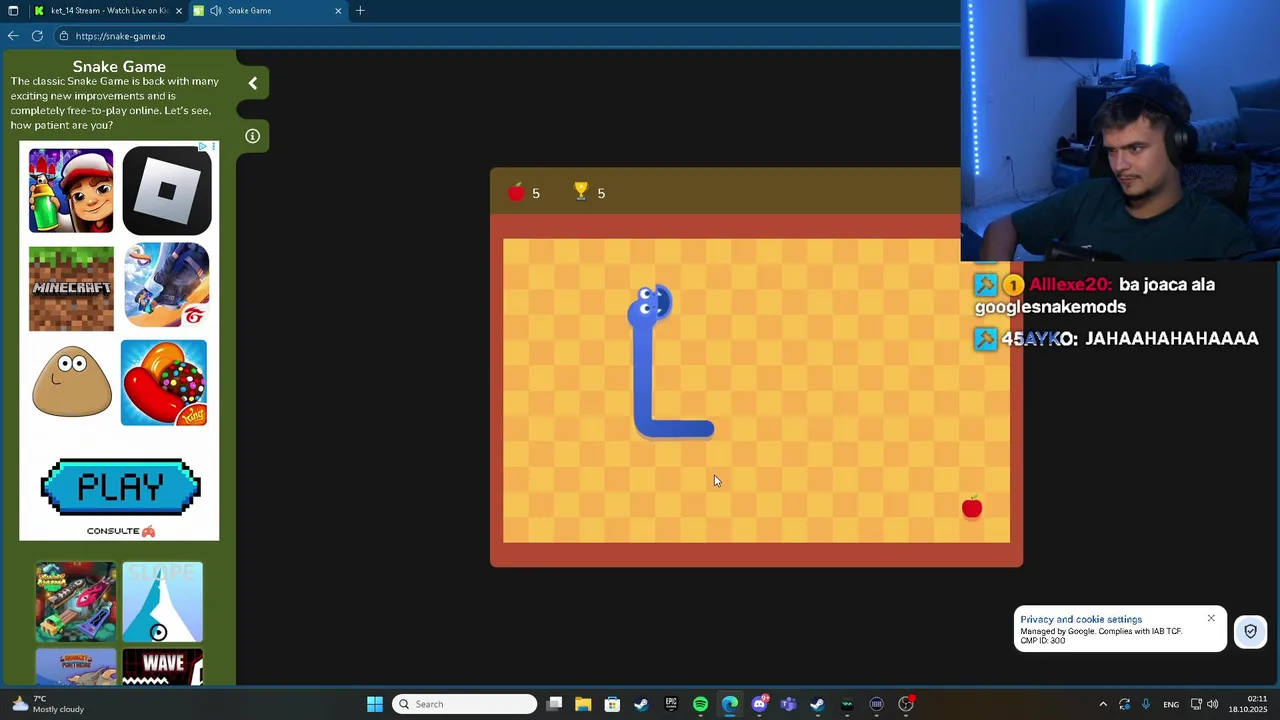Click 45AYKO's JAHAAHAHAHAAAA chat message
This screenshot has width=1280, height=720.
1117,339
